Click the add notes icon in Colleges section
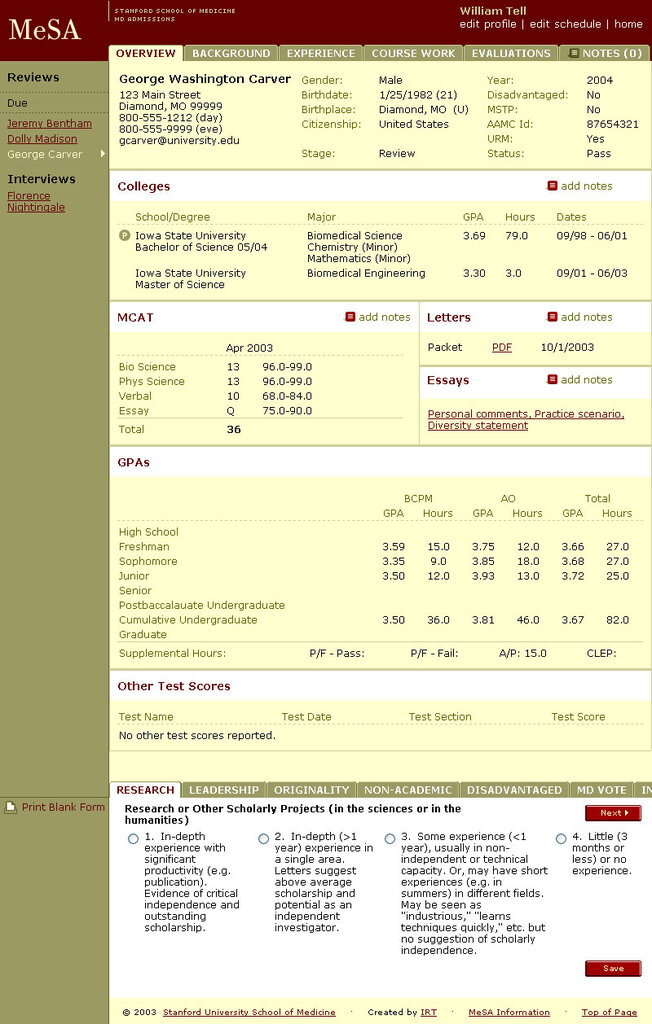The image size is (652, 1024). [x=552, y=186]
